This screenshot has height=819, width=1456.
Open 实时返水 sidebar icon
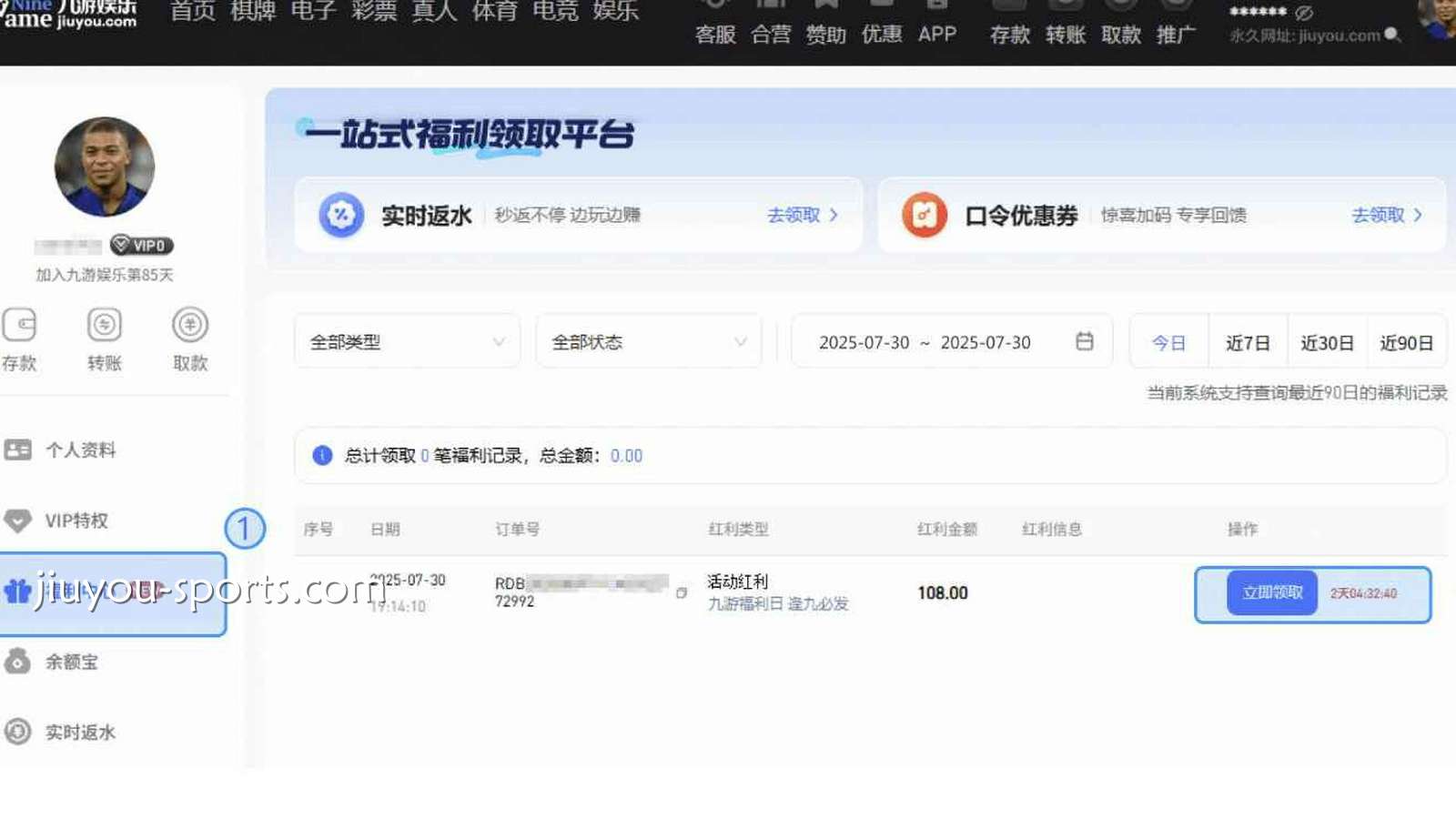click(x=18, y=732)
